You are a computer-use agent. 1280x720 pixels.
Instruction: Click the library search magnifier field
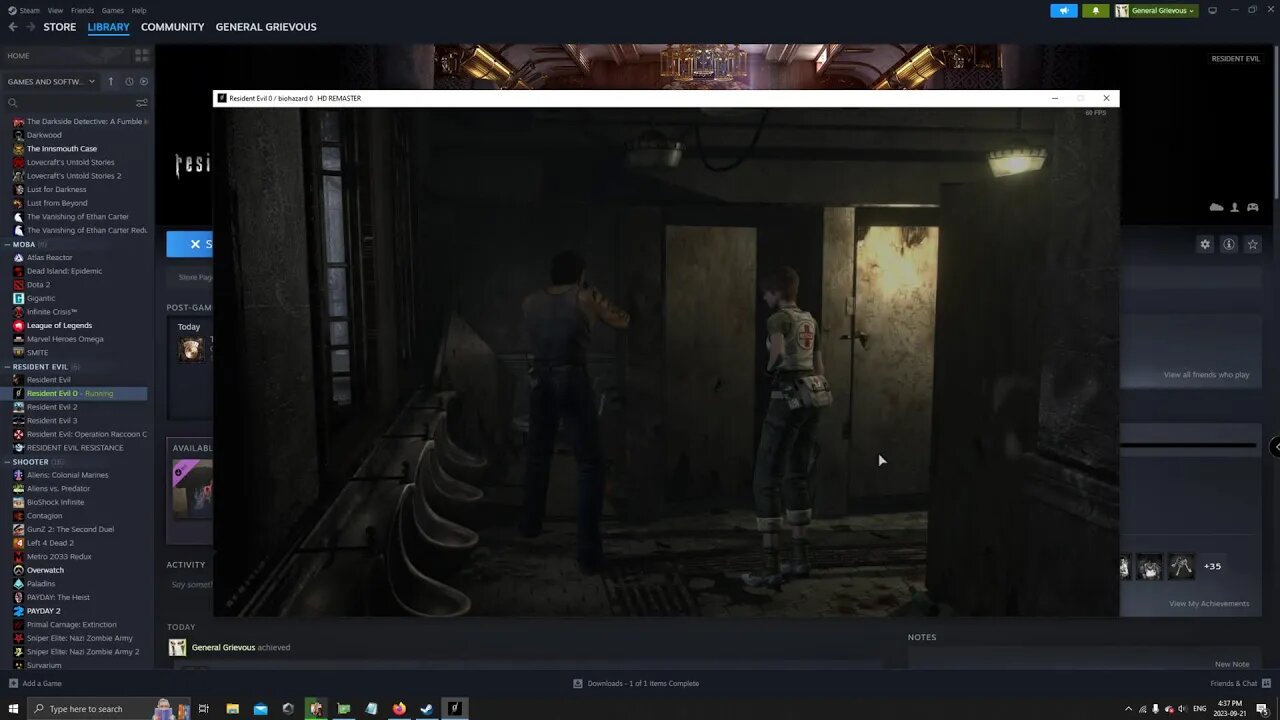tap(66, 103)
